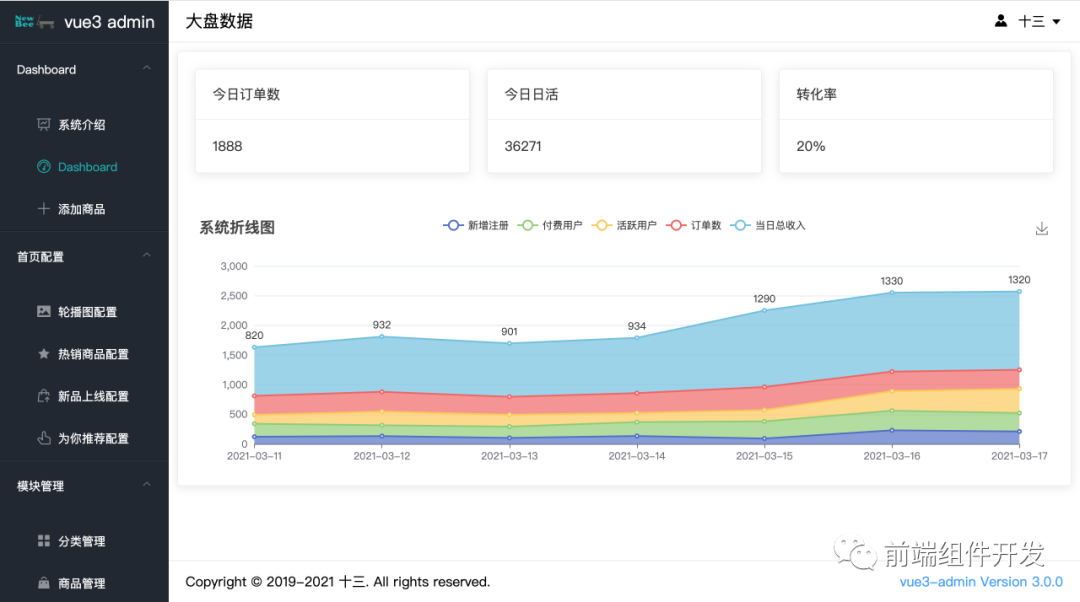Viewport: 1080px width, 602px height.
Task: Click the picture icon beside 轮播图配置
Action: (x=43, y=311)
